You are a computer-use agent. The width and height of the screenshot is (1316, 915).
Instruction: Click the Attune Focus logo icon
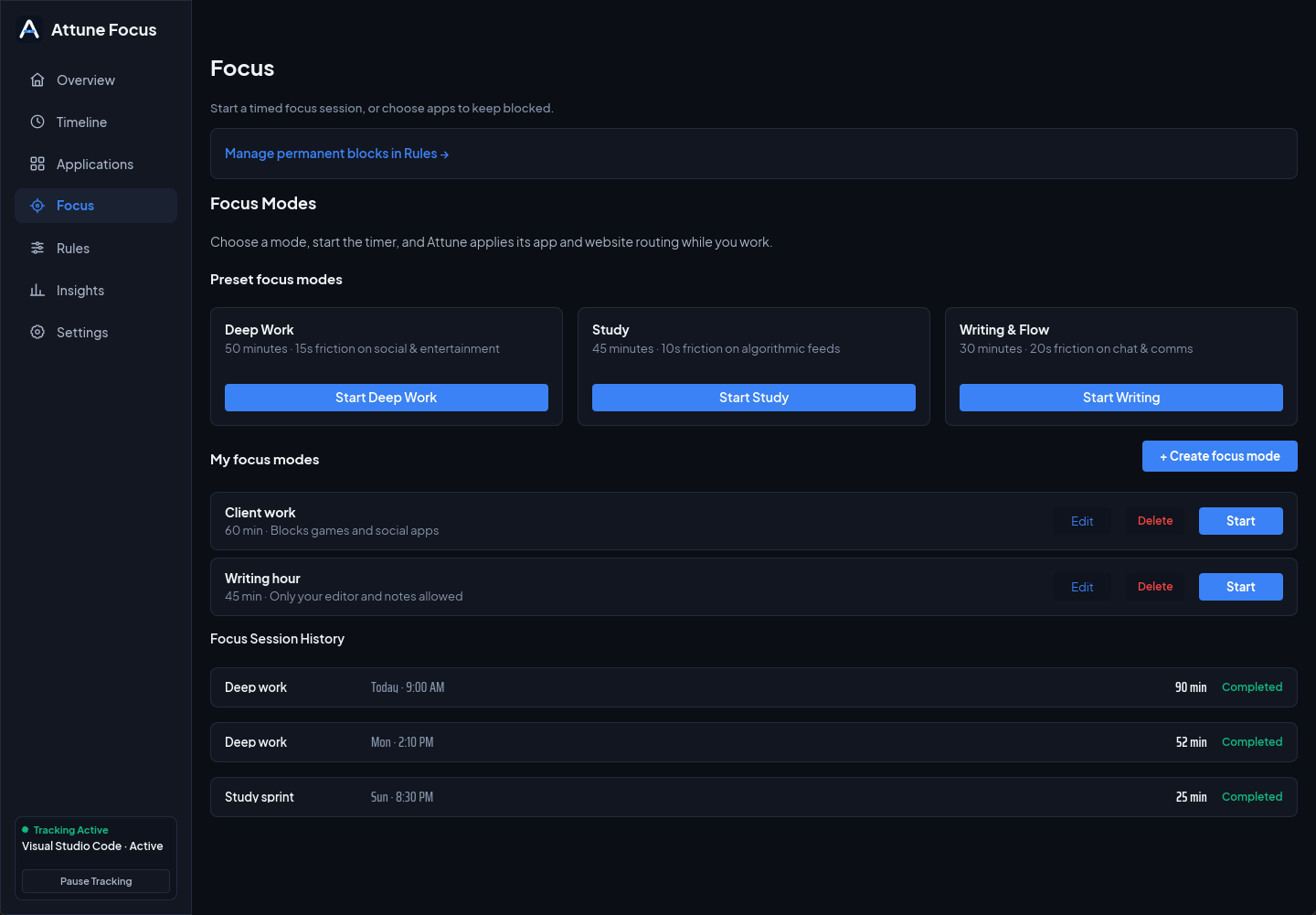pyautogui.click(x=29, y=29)
